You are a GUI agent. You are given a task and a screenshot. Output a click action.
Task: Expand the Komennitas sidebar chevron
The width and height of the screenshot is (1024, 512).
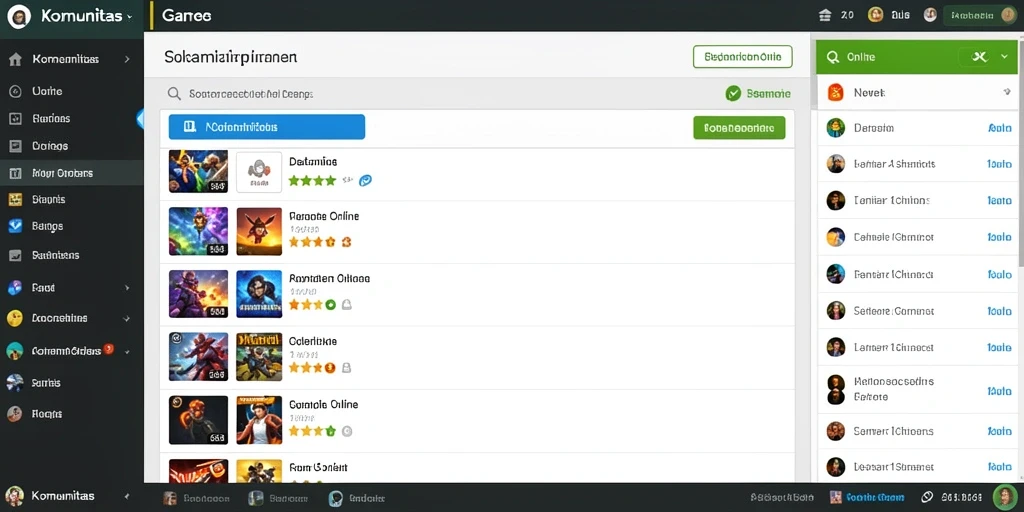click(127, 59)
